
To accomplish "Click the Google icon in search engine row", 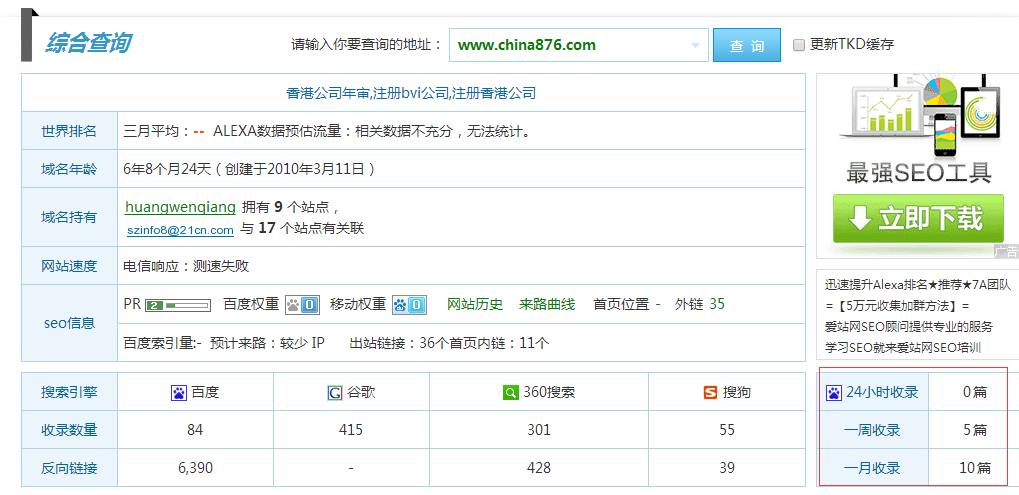I will click(x=335, y=393).
